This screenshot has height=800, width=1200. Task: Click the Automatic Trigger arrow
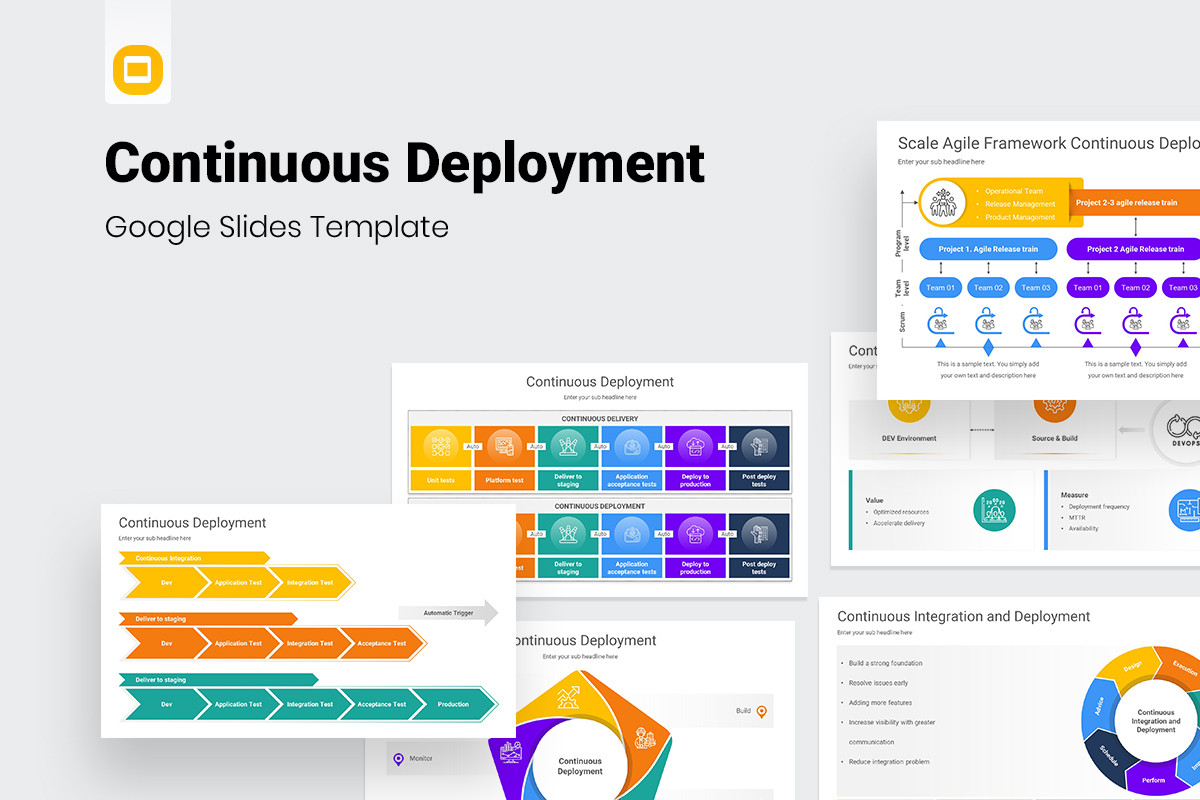[x=450, y=614]
